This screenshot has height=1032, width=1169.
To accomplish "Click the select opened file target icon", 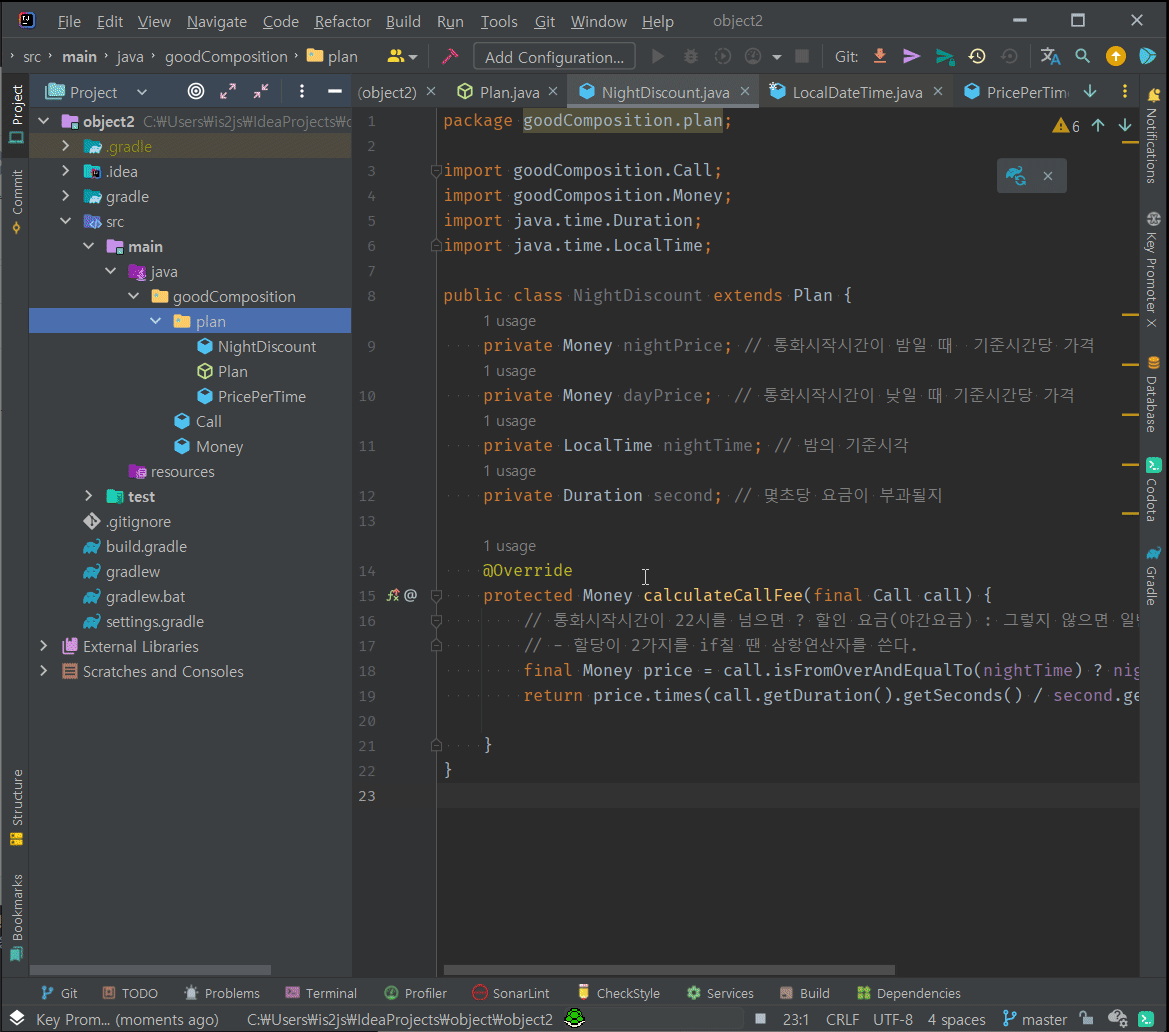I will pos(196,92).
